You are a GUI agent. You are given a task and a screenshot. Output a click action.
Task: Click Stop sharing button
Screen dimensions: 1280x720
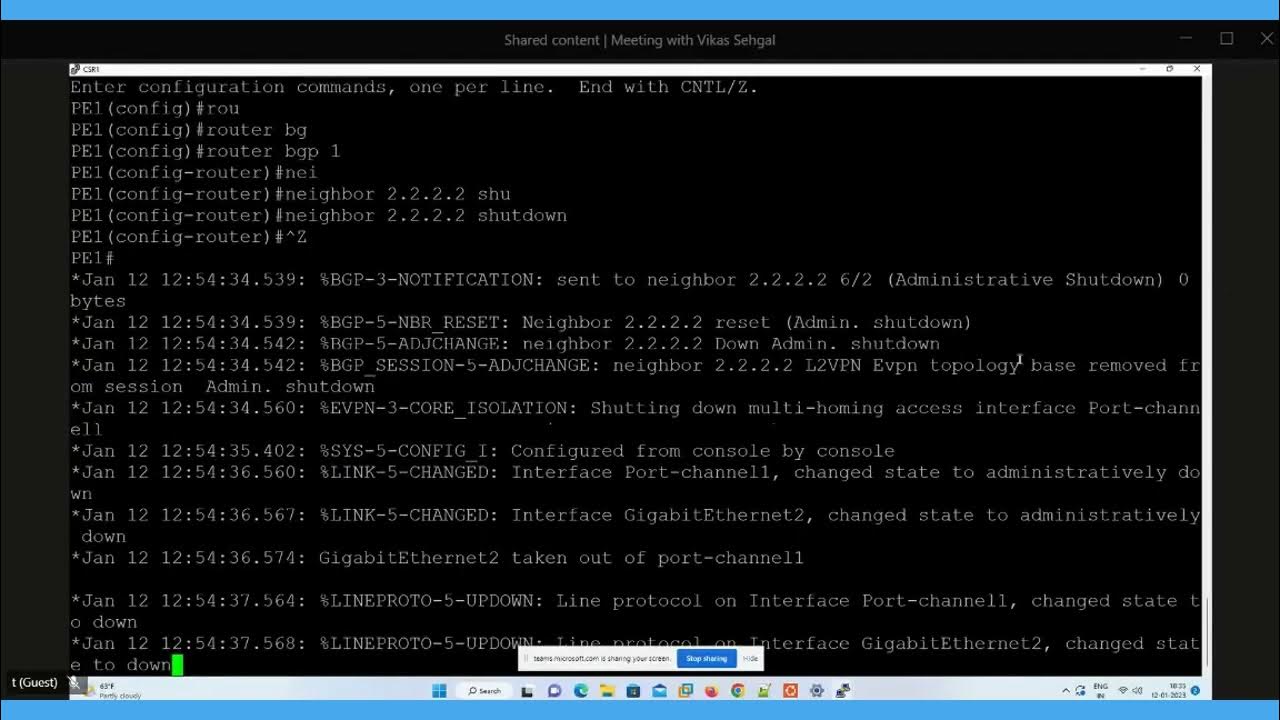pos(706,658)
